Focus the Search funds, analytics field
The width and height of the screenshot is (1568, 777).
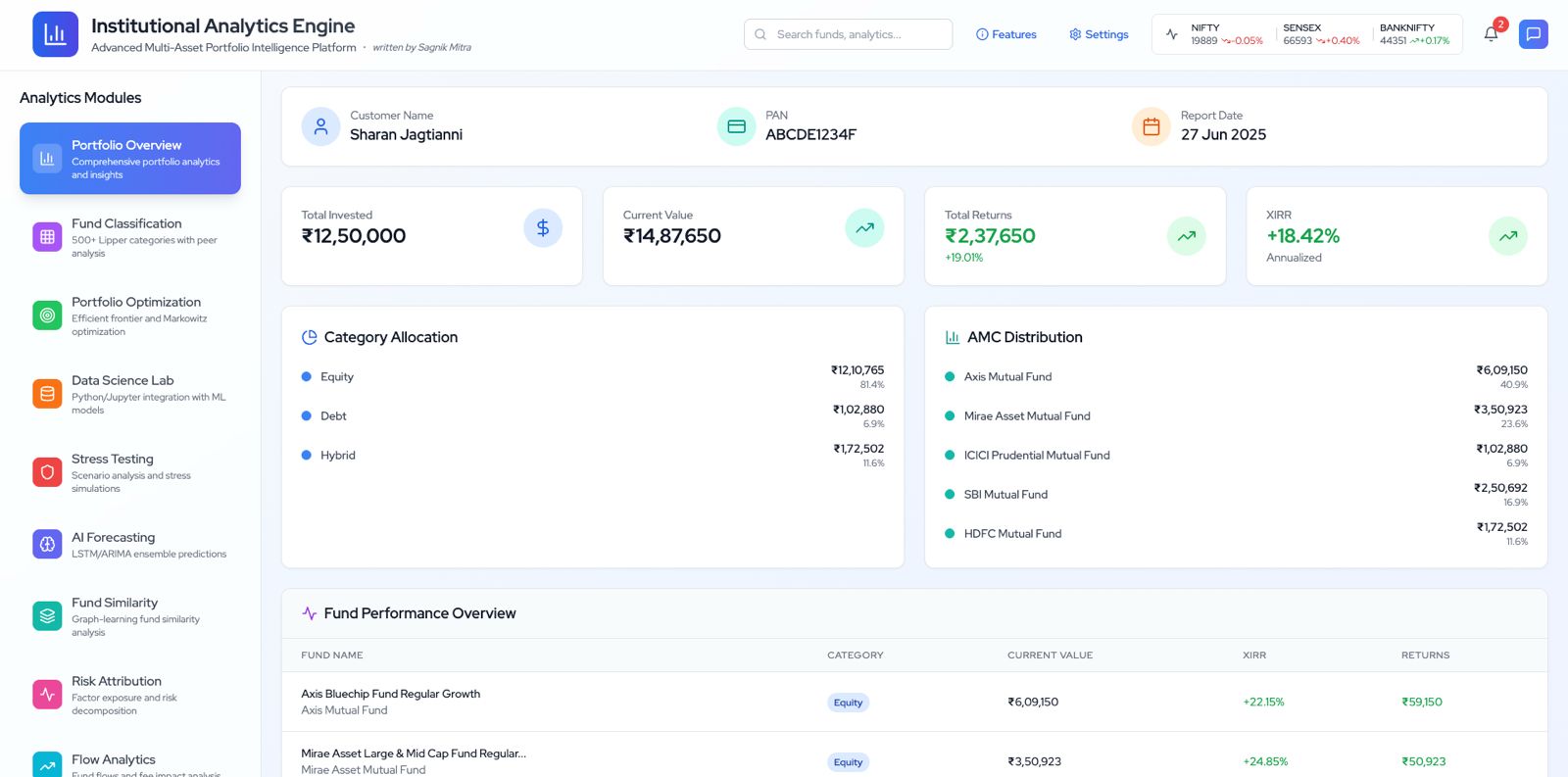848,34
